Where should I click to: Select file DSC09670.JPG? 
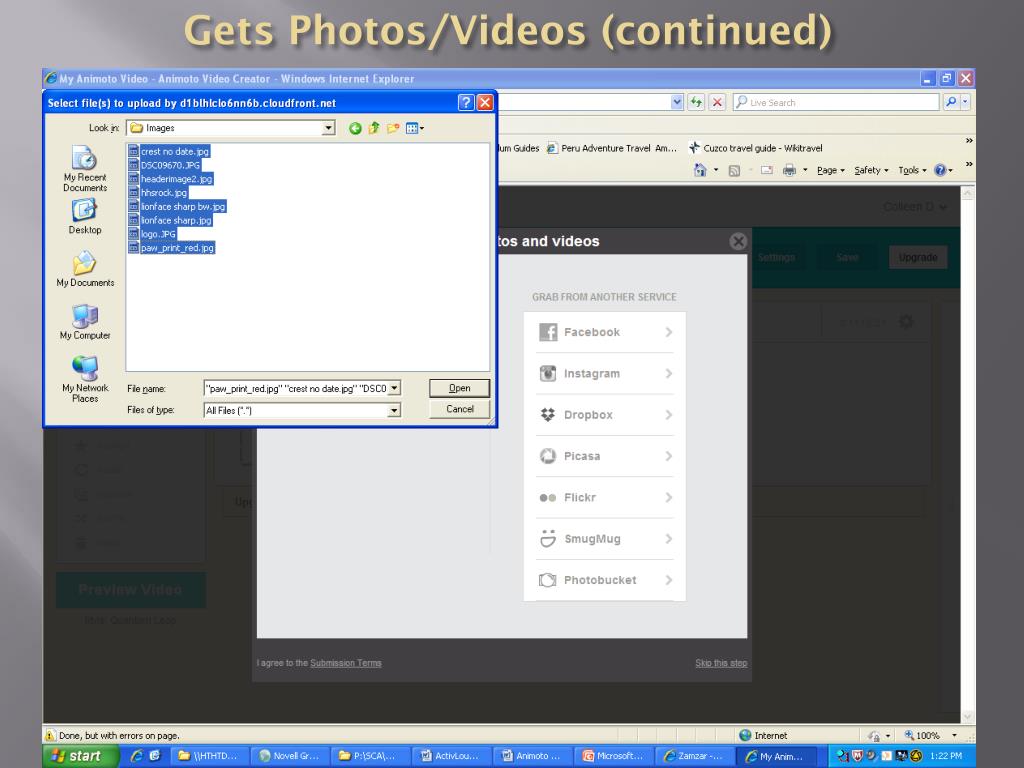(165, 165)
